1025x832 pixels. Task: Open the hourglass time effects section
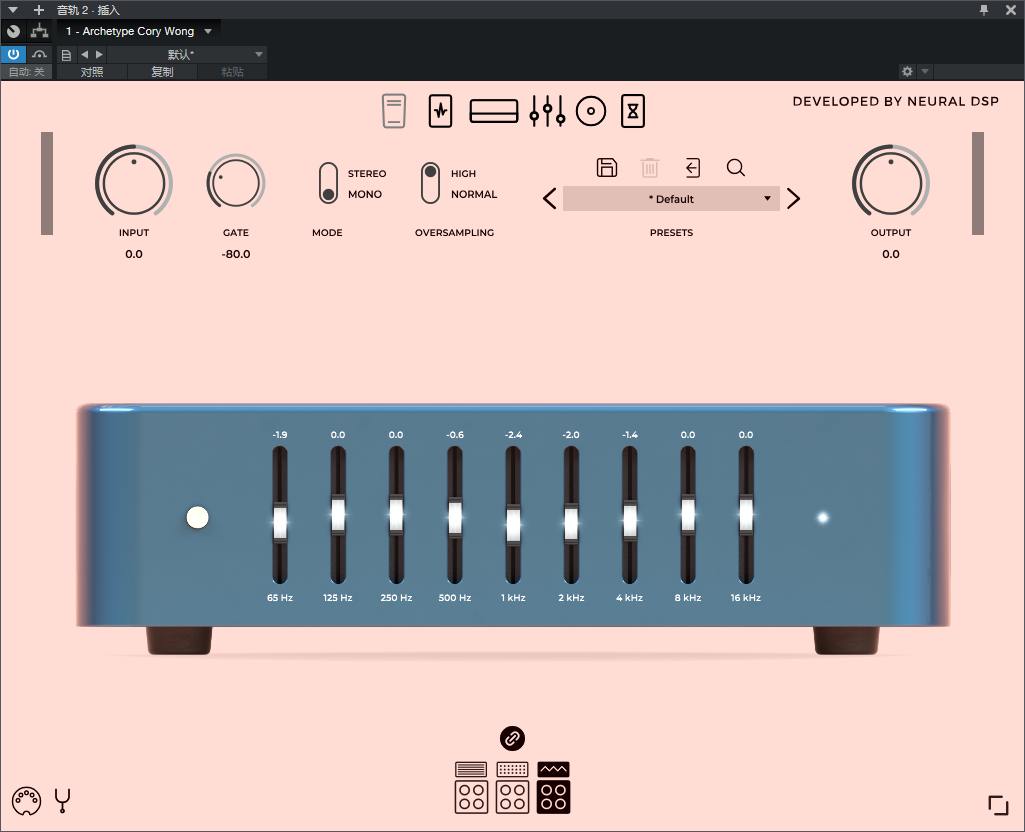633,111
